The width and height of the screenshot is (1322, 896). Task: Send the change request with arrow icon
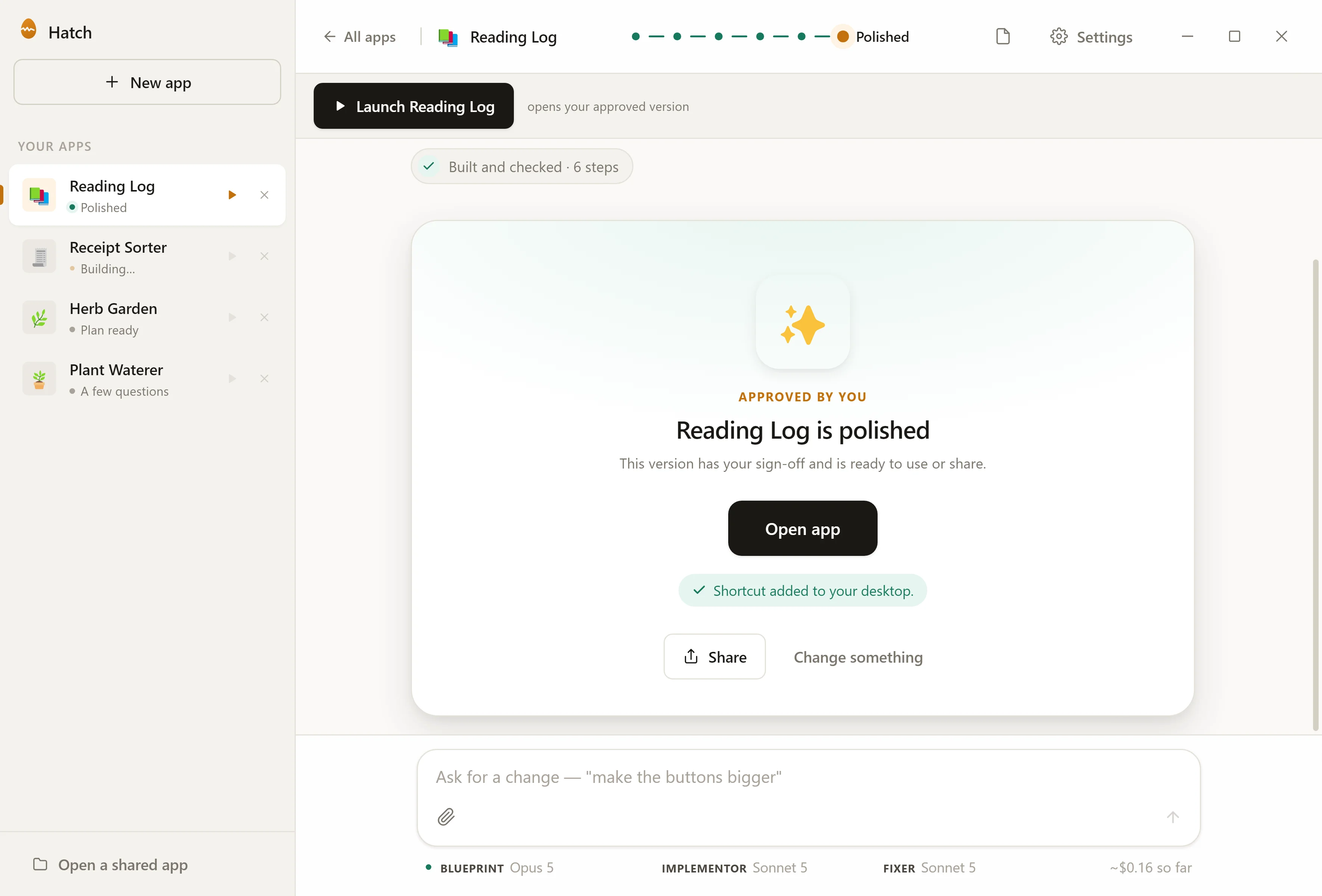coord(1173,817)
